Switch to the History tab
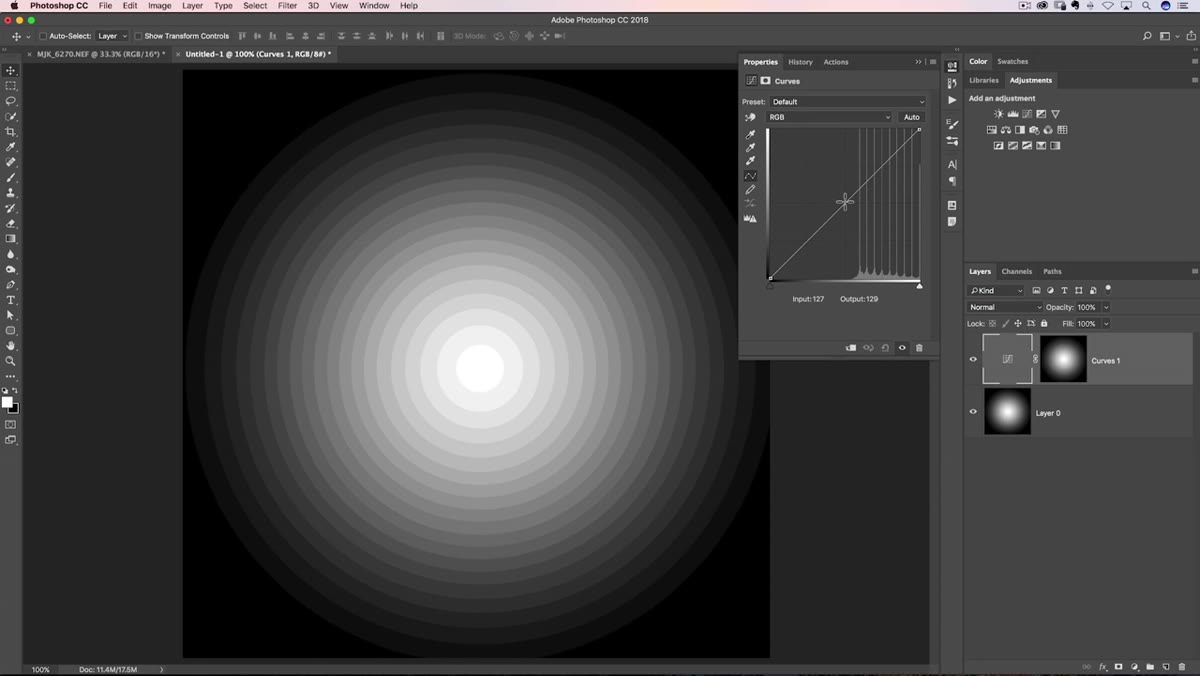The height and width of the screenshot is (676, 1200). [800, 62]
